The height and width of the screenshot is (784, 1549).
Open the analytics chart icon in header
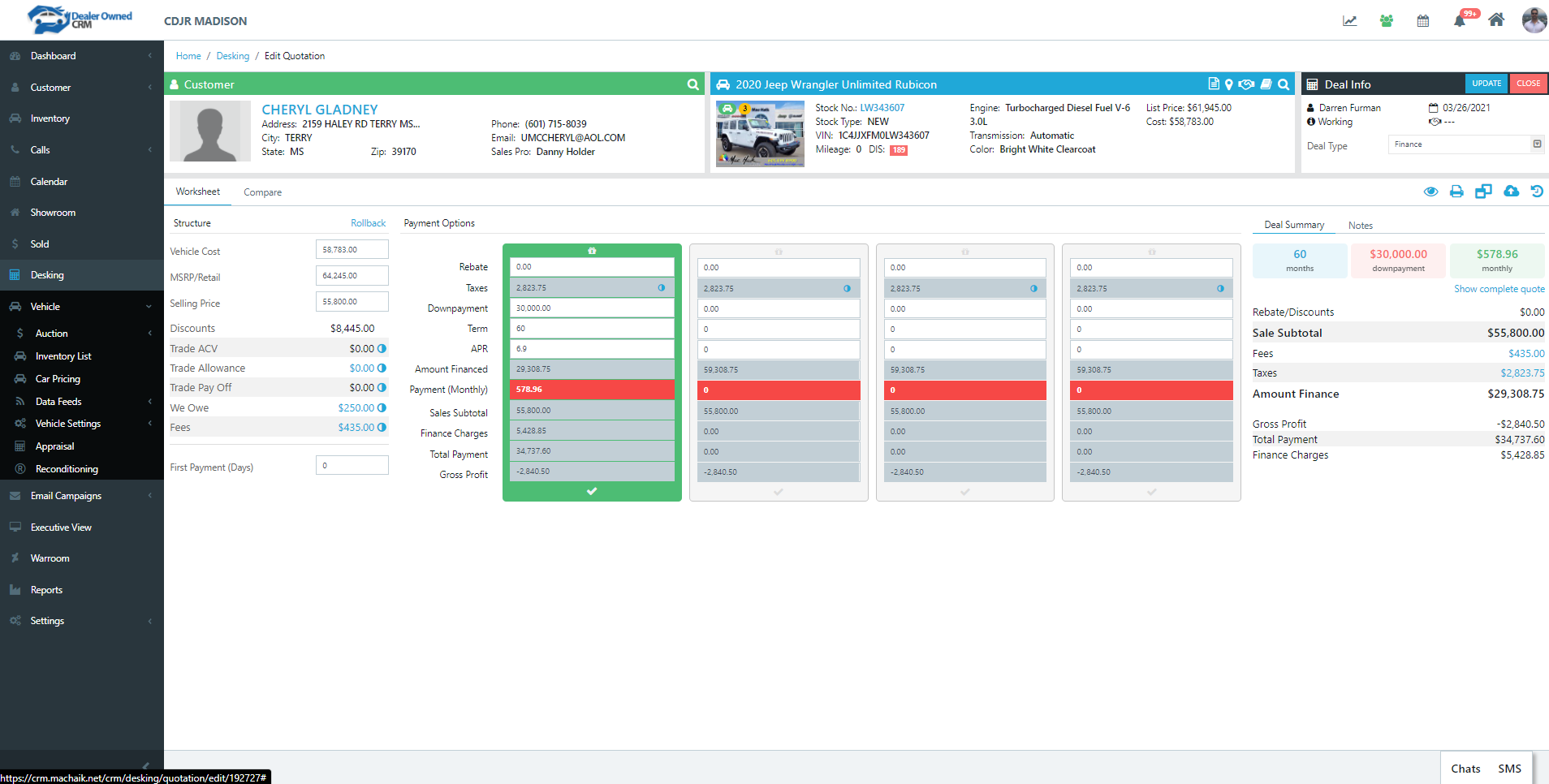point(1349,21)
